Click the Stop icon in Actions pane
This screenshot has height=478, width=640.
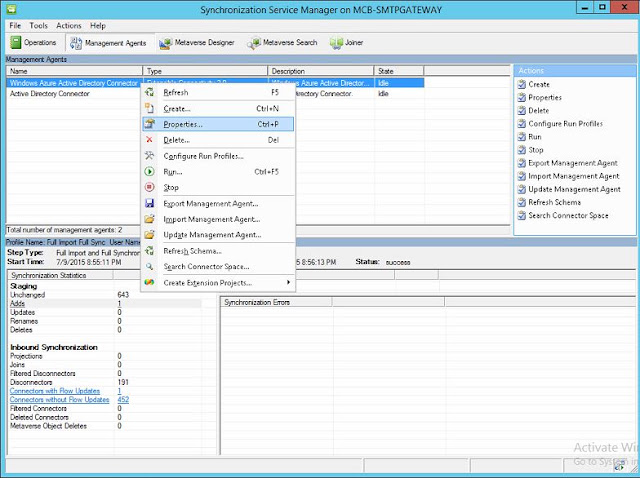pos(522,150)
